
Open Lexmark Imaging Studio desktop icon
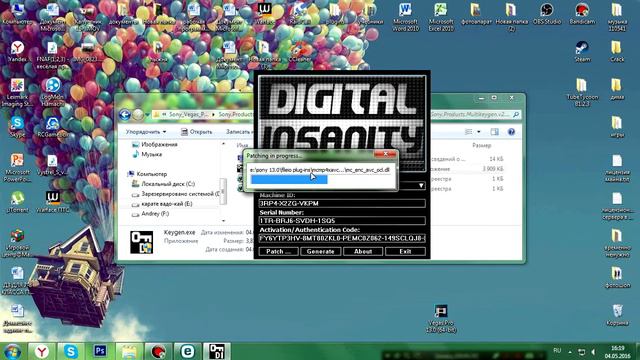point(17,92)
